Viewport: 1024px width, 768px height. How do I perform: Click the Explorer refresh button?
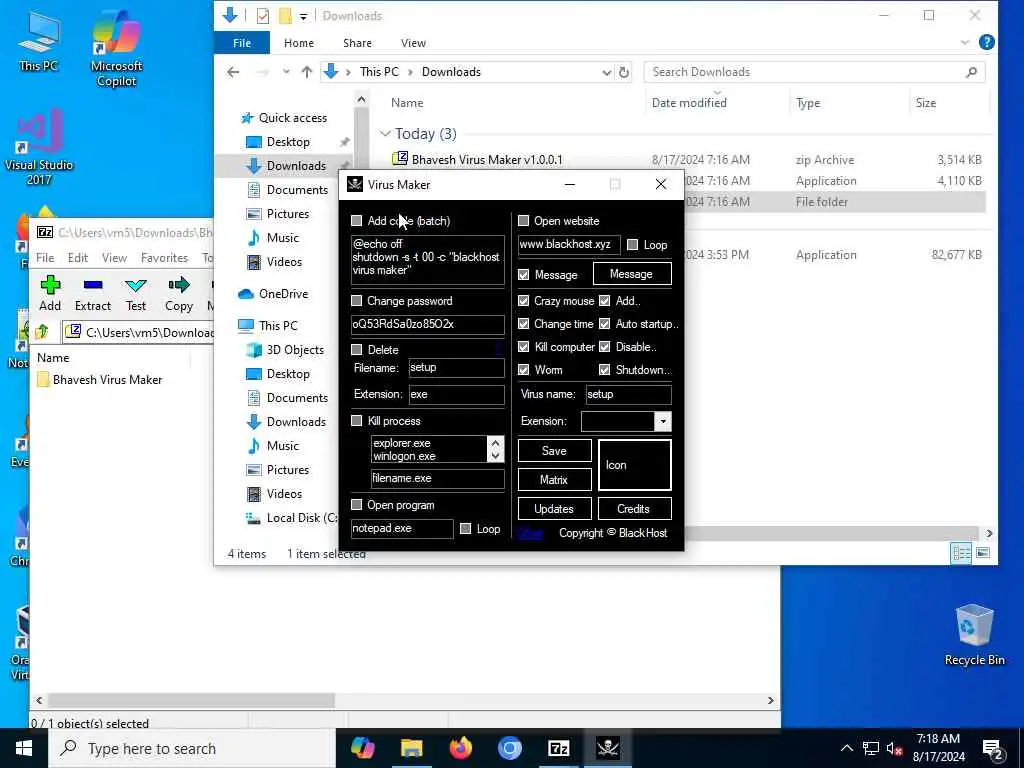624,72
